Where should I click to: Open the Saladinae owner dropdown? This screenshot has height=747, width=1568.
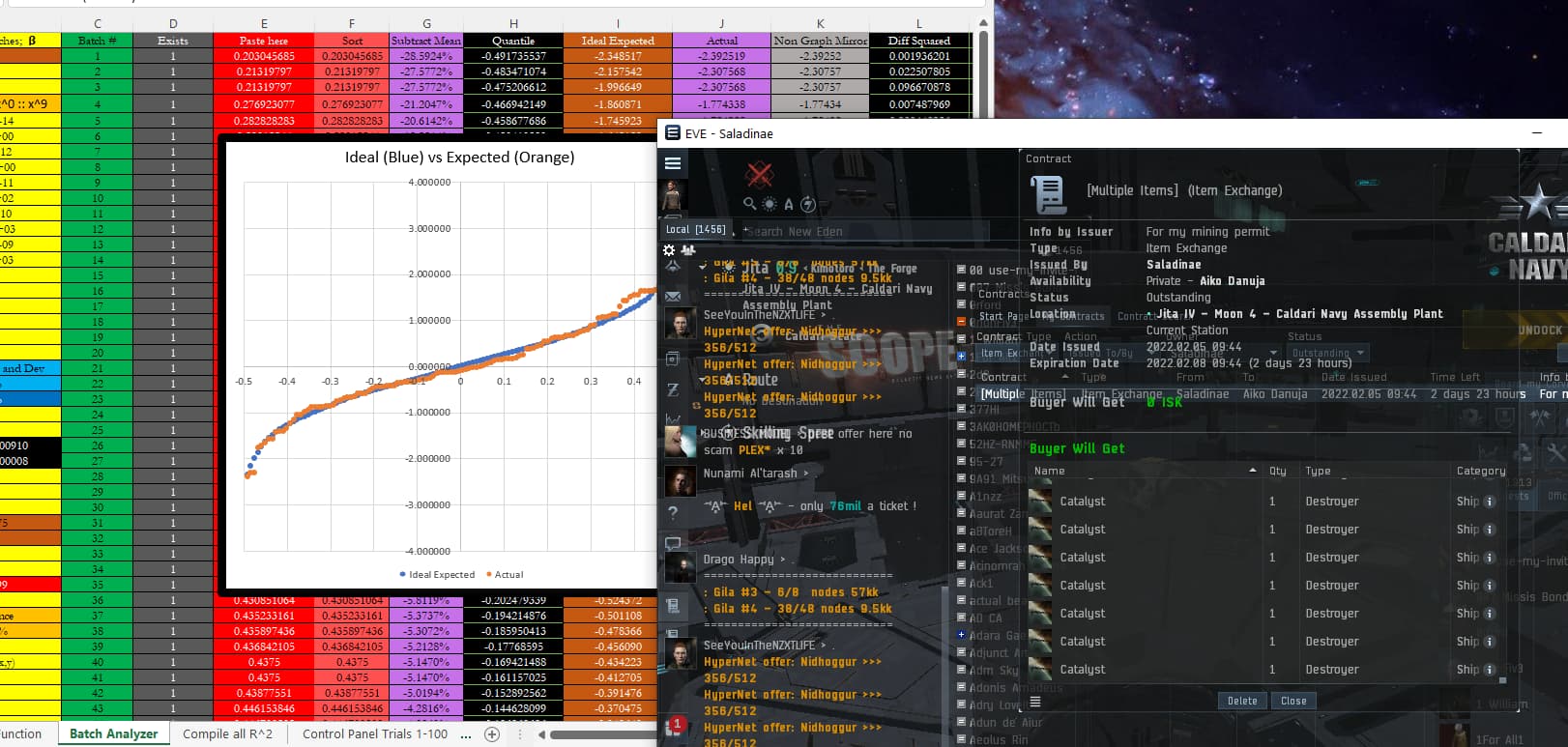pyautogui.click(x=1225, y=353)
